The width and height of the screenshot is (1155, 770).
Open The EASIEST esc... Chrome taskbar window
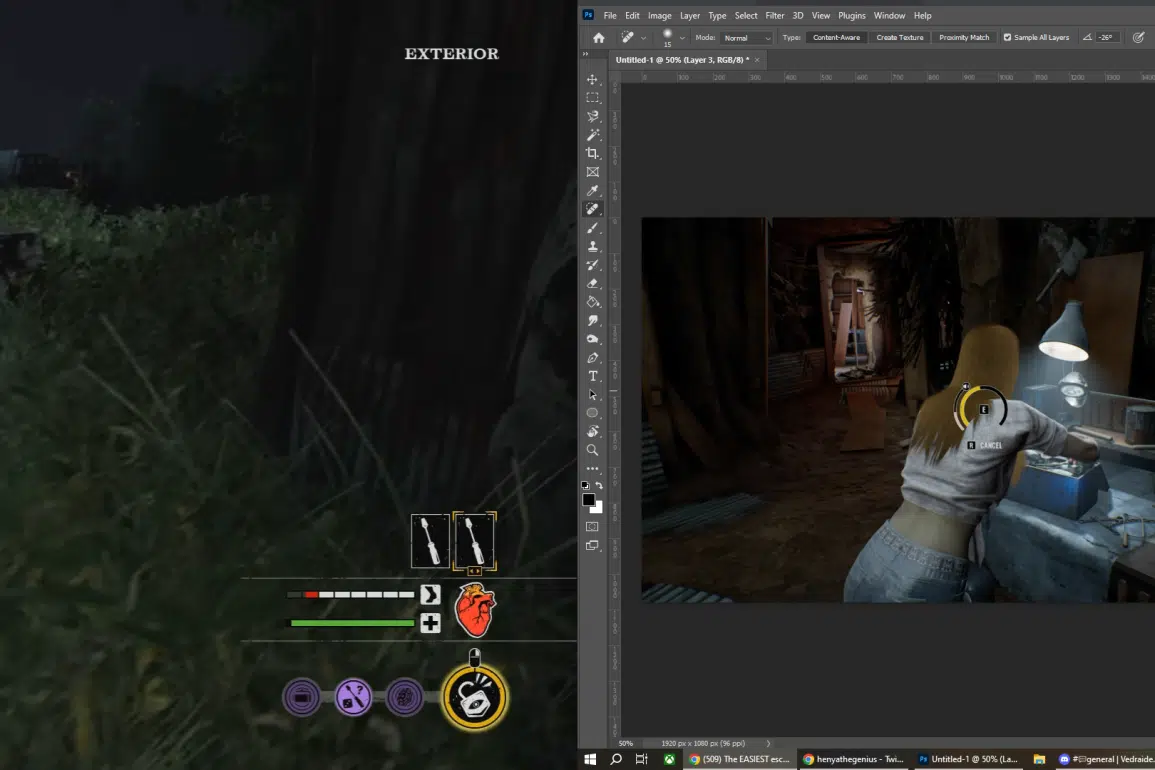point(739,759)
